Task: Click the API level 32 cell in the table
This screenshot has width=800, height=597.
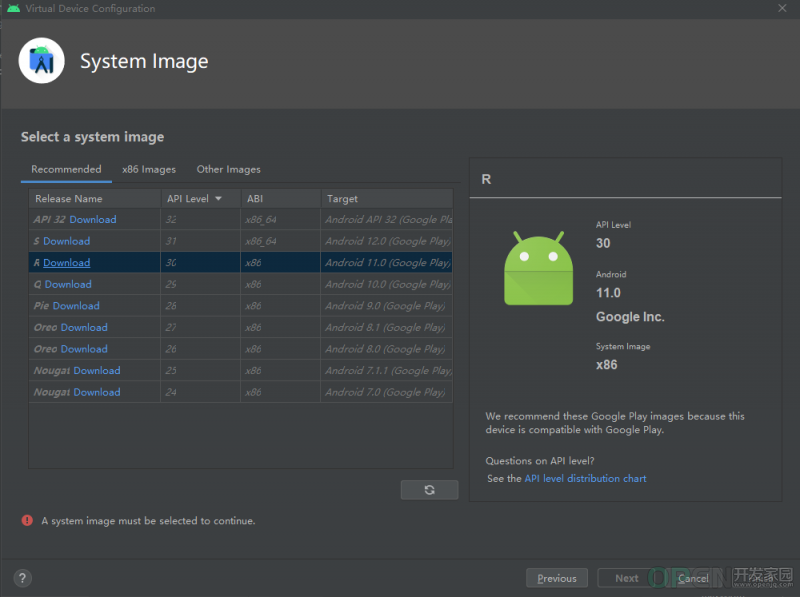Action: 201,219
